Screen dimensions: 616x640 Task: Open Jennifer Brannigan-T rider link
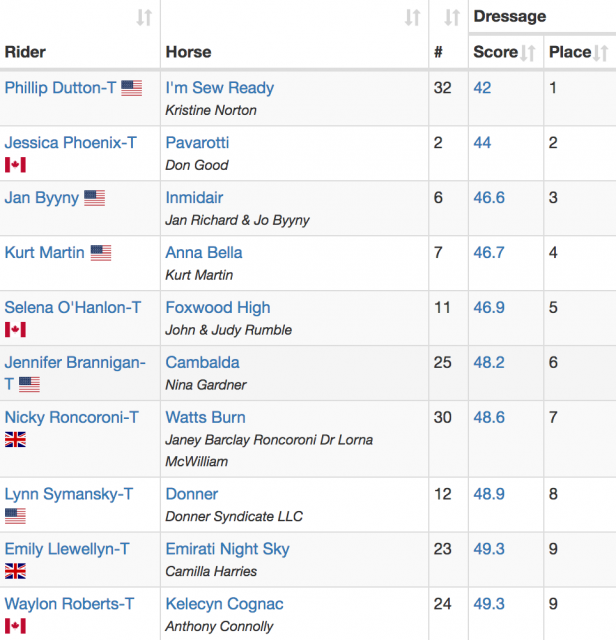pos(75,373)
